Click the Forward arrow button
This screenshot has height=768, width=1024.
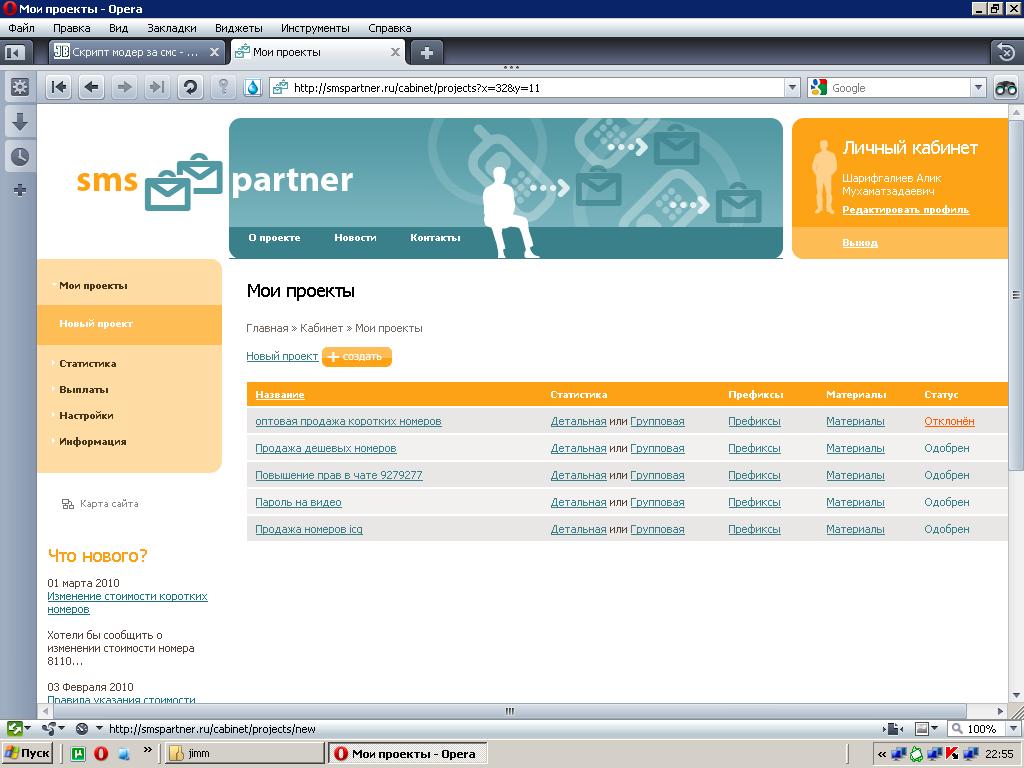[124, 87]
